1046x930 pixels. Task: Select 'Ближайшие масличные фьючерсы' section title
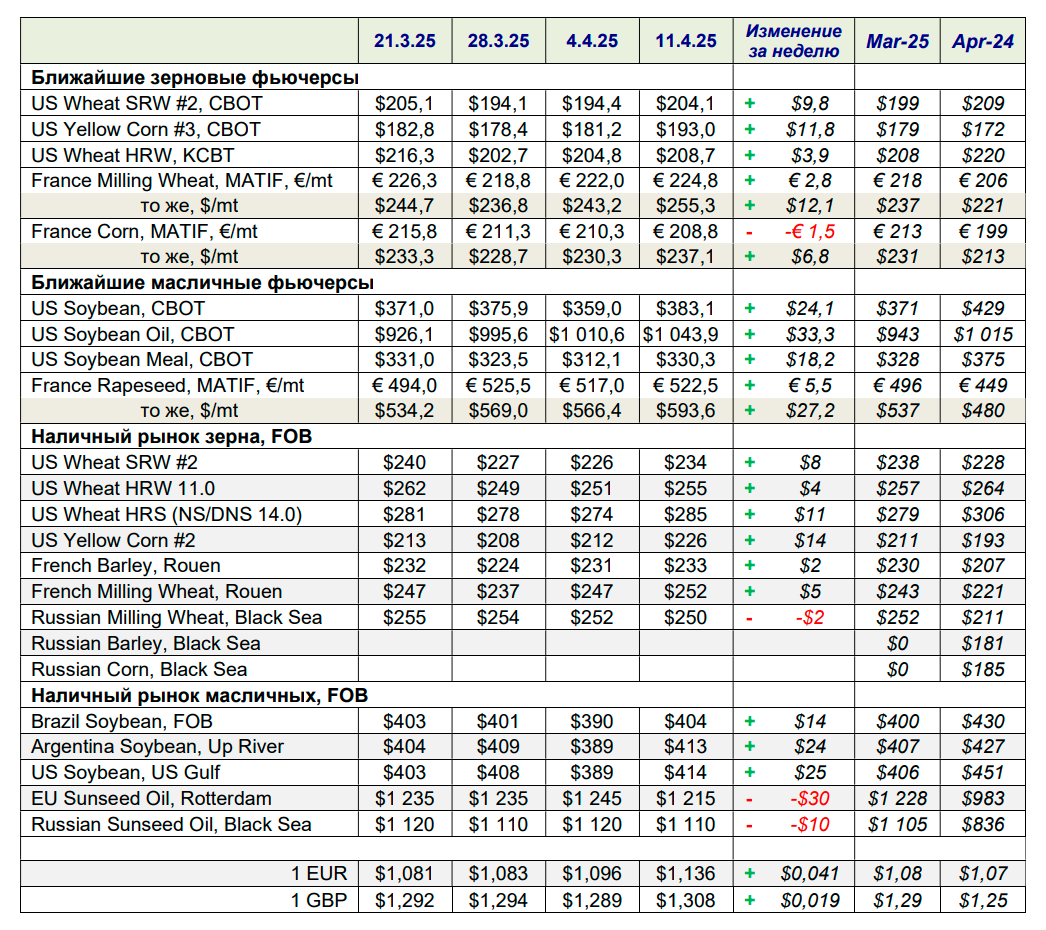(202, 283)
